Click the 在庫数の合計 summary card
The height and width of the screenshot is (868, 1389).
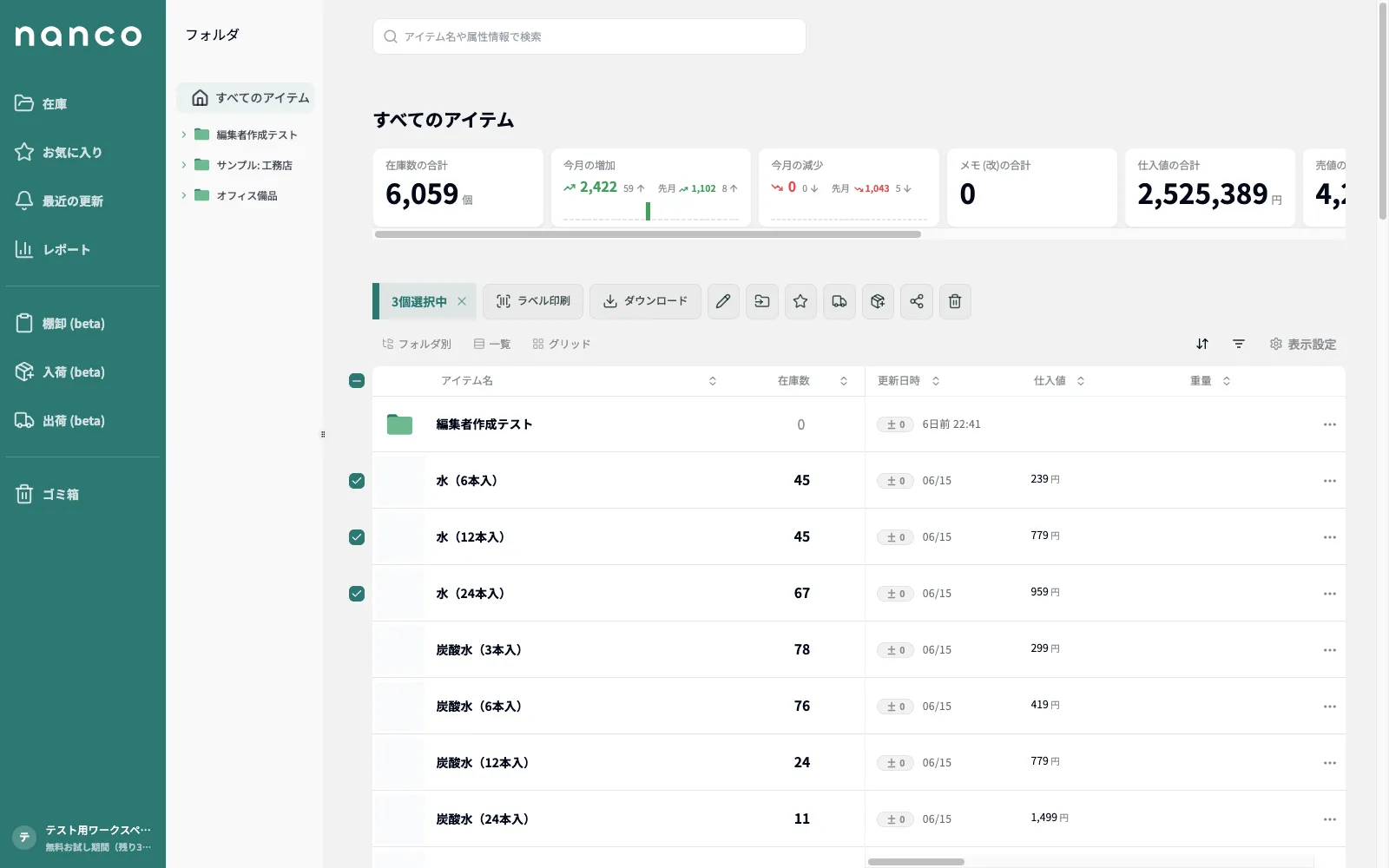458,187
